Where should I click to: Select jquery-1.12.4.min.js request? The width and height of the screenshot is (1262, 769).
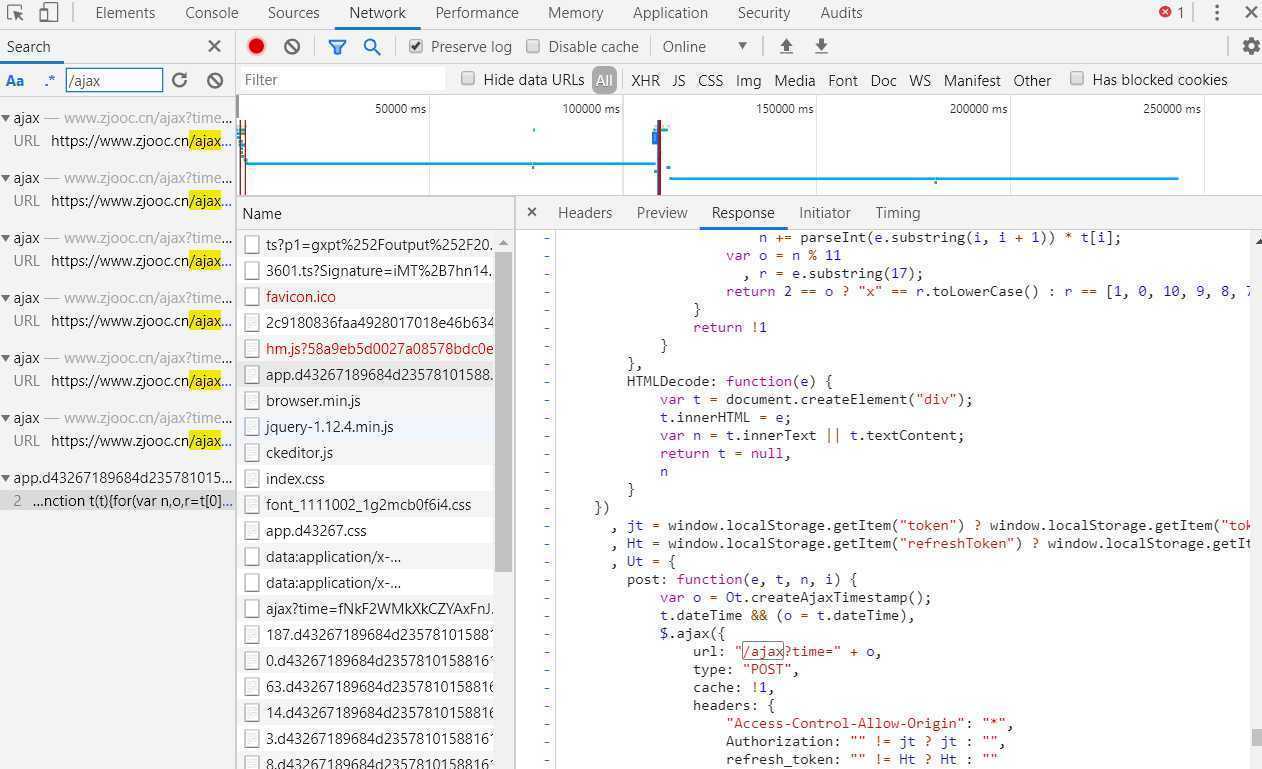click(x=367, y=427)
